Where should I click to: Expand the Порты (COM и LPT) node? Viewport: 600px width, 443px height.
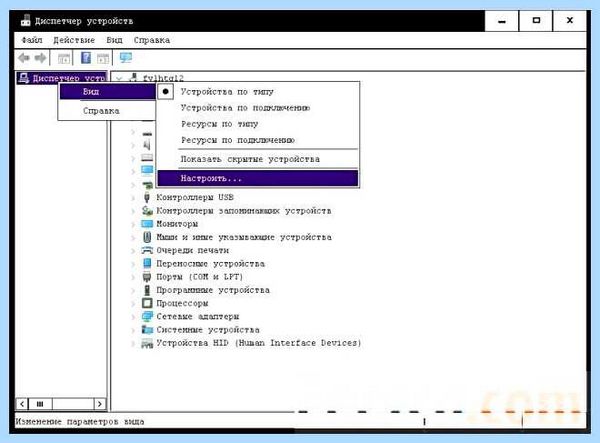point(133,277)
